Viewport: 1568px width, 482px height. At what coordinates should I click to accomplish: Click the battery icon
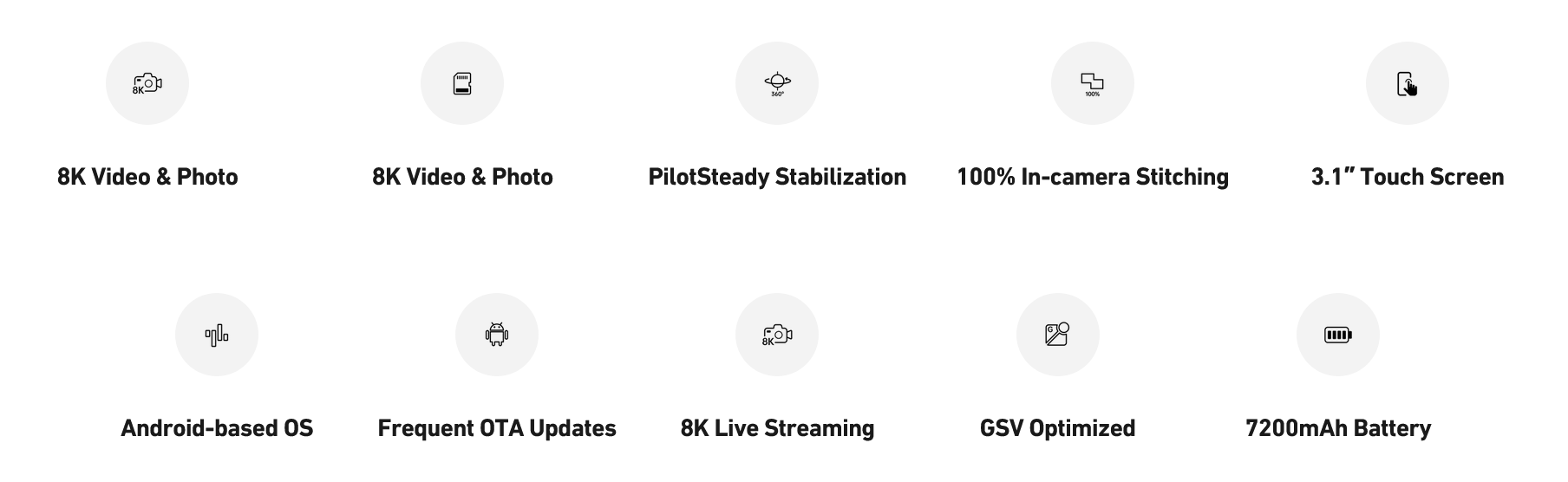[x=1337, y=335]
